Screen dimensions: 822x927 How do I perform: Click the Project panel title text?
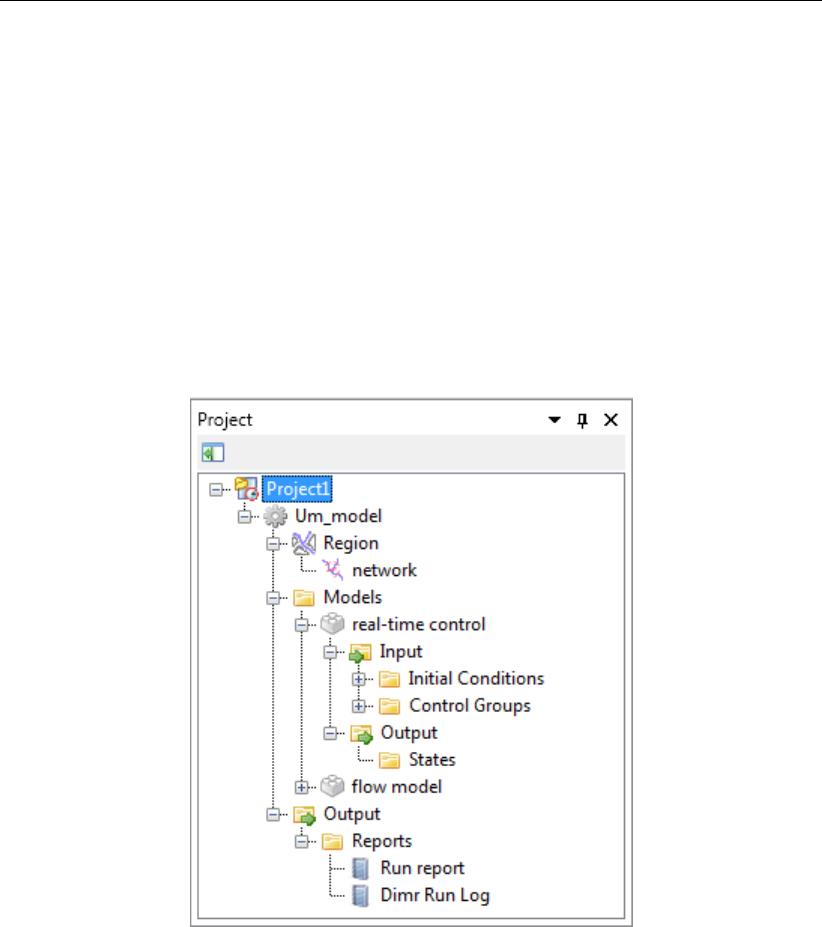click(225, 420)
